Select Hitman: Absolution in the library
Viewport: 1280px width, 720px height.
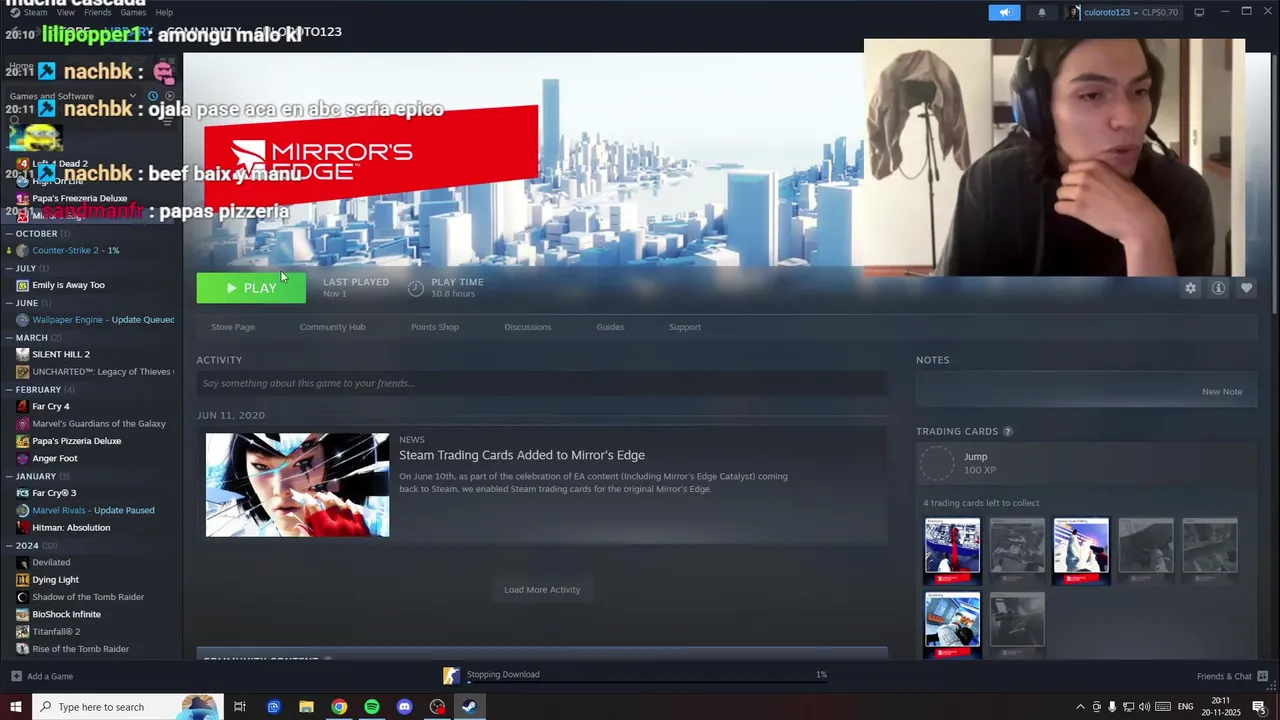[x=71, y=527]
